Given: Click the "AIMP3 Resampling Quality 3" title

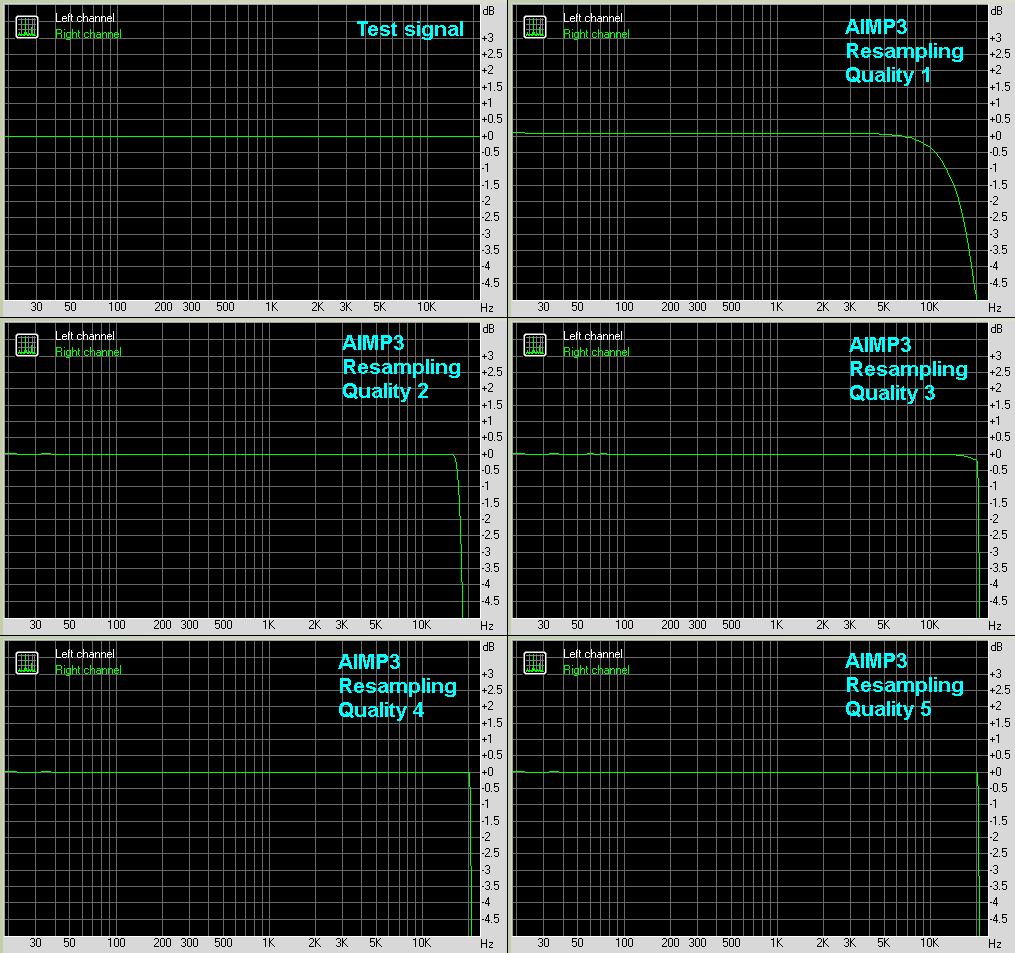Looking at the screenshot, I should point(908,369).
